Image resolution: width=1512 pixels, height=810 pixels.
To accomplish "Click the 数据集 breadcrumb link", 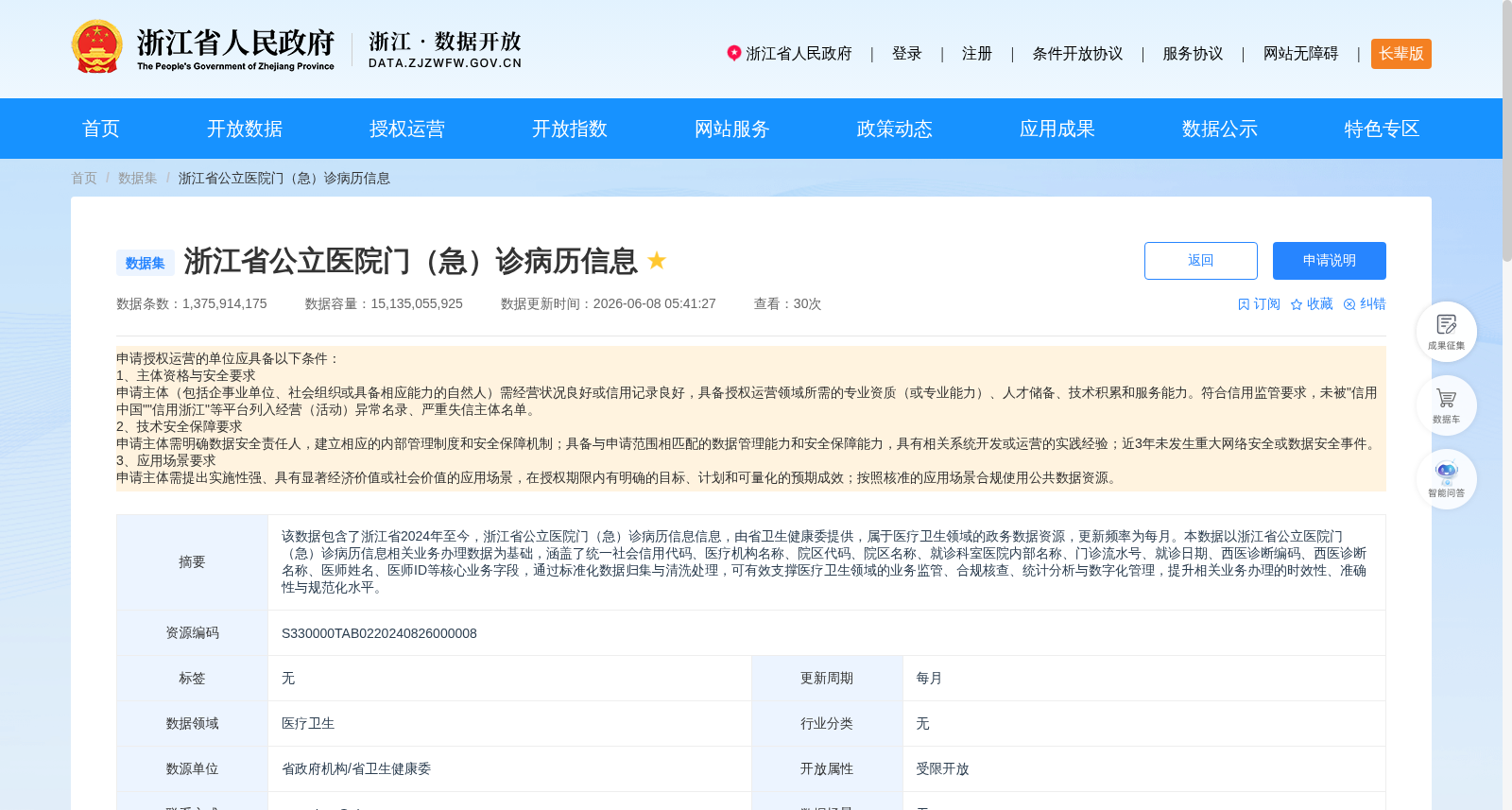I will [x=138, y=178].
